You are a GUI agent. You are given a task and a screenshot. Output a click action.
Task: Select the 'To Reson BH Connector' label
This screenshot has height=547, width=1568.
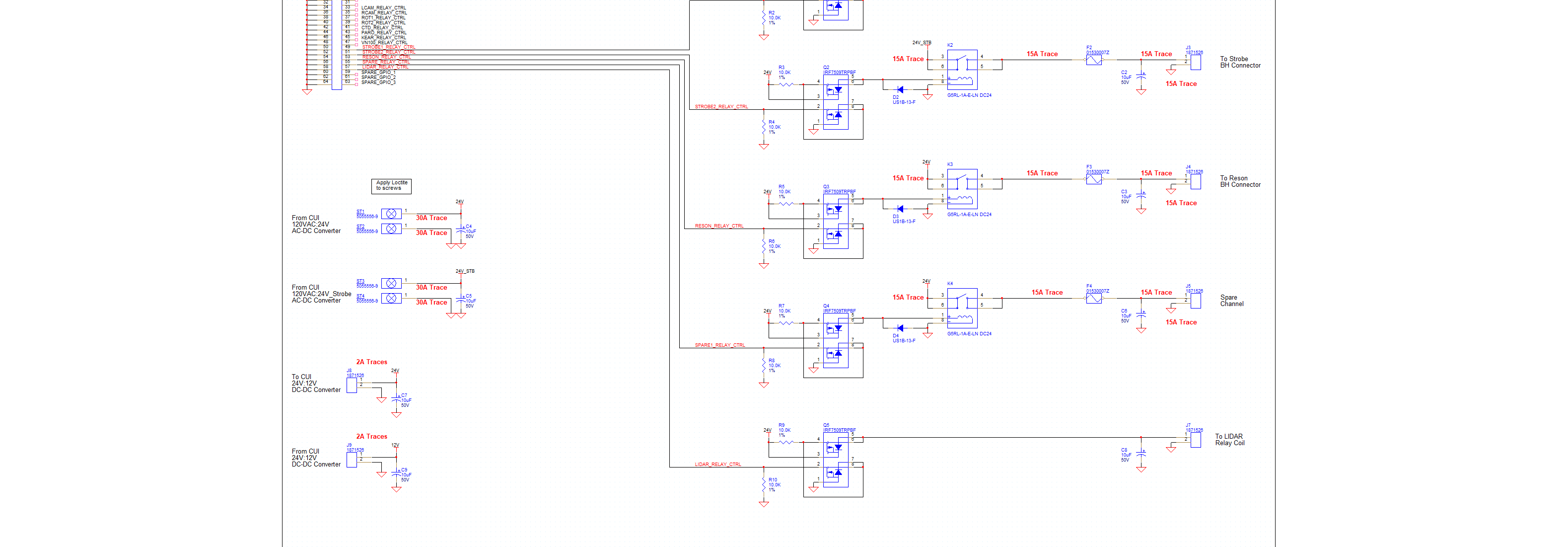pos(1240,181)
